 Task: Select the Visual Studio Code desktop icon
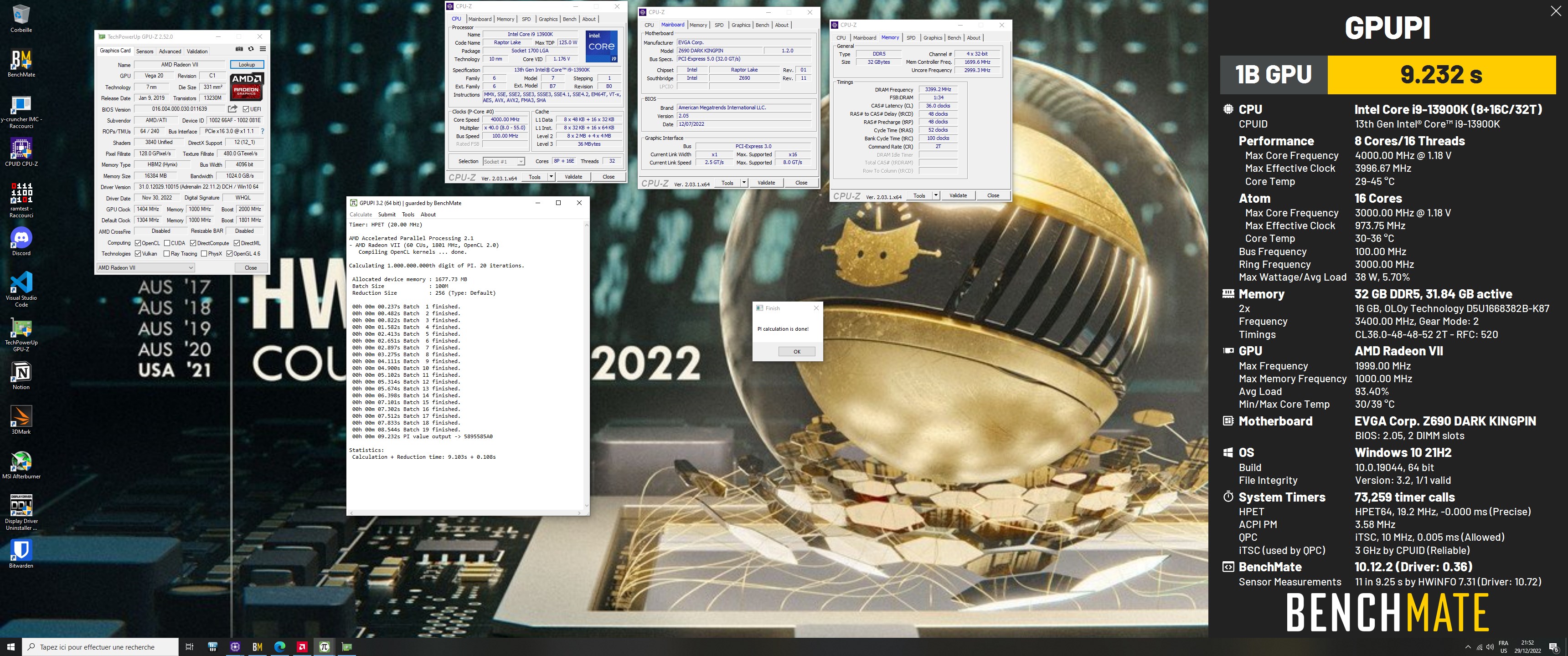[21, 290]
